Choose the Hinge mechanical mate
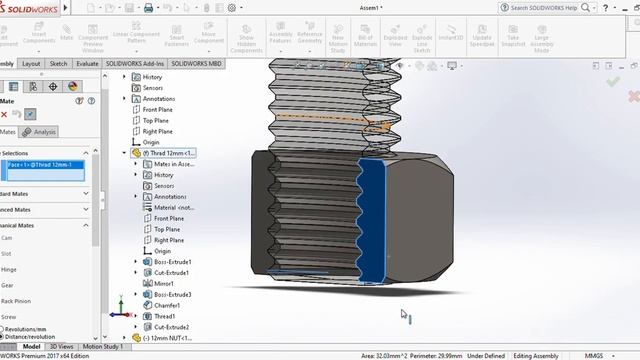This screenshot has height=360, width=640. [x=9, y=269]
